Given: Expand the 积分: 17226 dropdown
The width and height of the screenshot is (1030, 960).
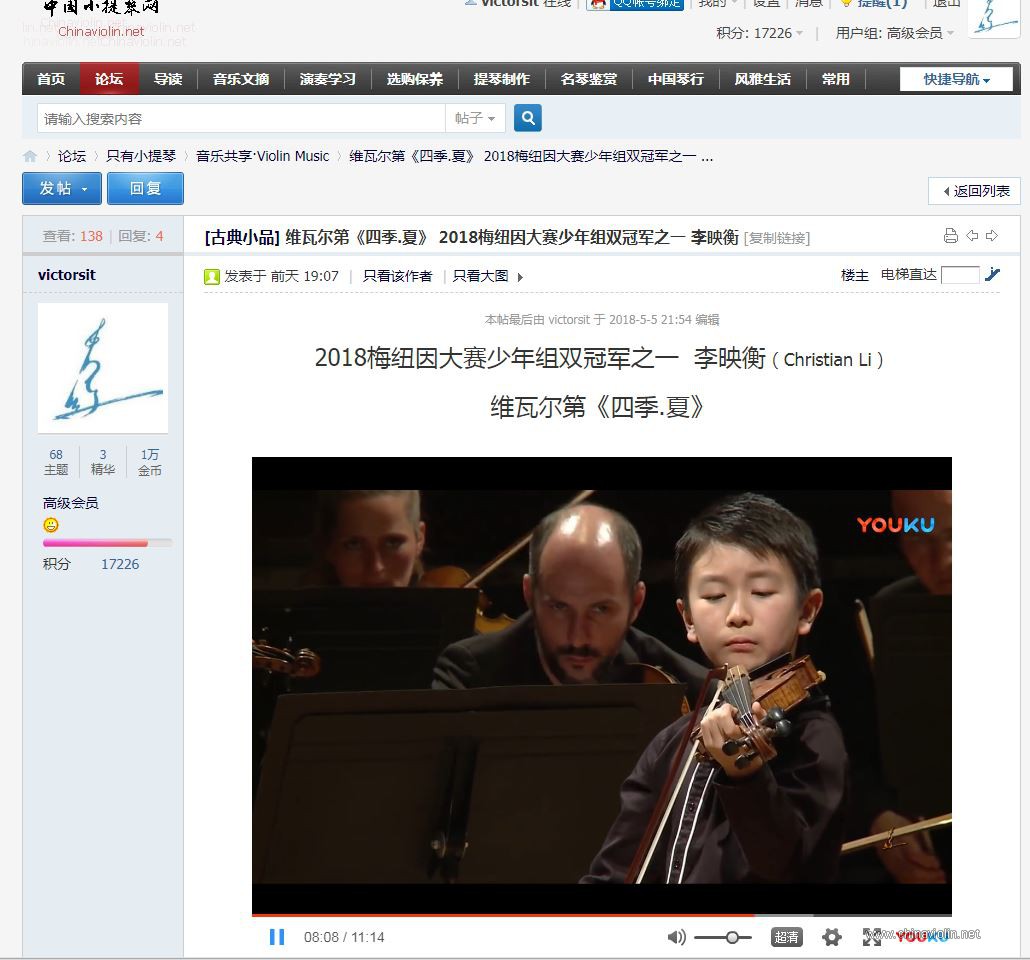Looking at the screenshot, I should point(759,33).
